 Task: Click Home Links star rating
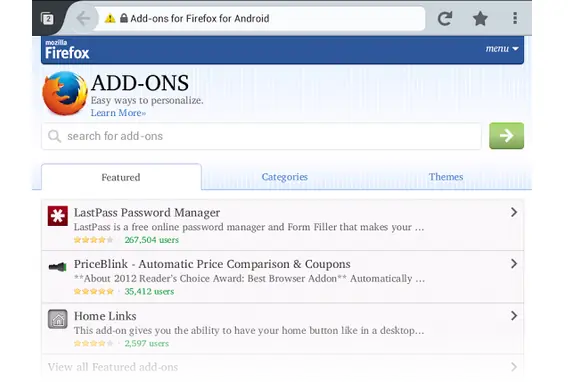click(x=93, y=343)
